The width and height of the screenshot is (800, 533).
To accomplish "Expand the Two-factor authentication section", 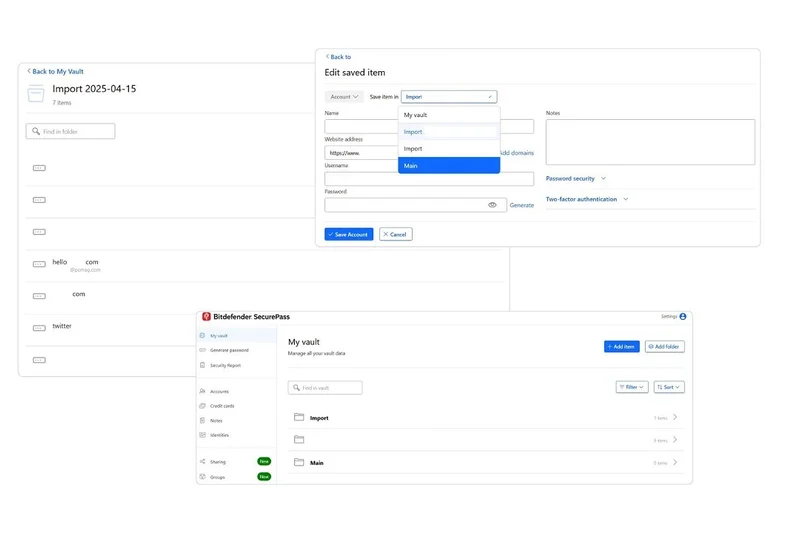I will click(587, 199).
